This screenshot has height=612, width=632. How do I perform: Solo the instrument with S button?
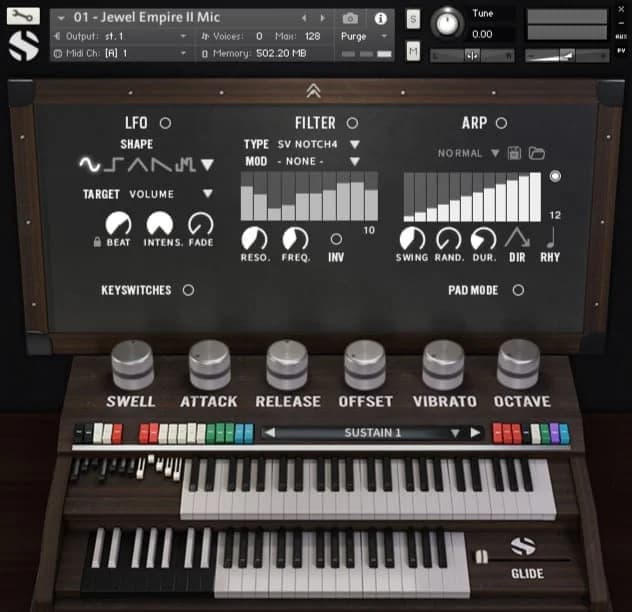[413, 18]
